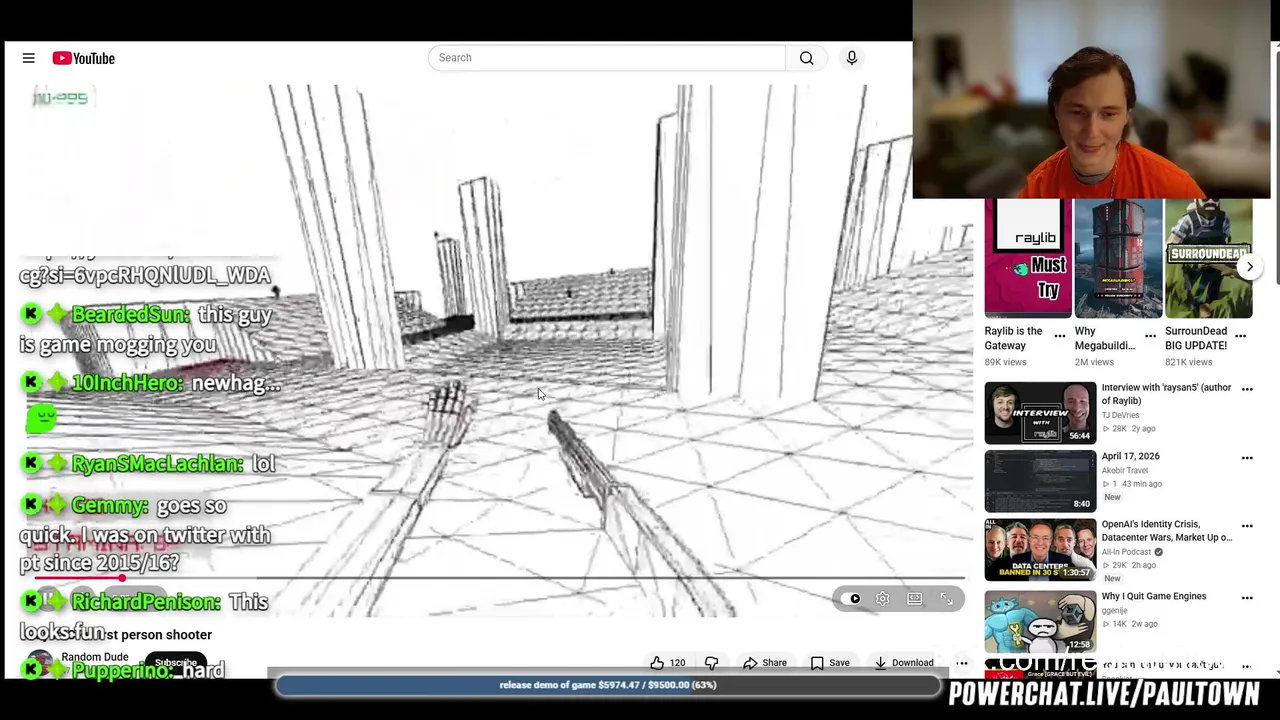The image size is (1280, 720).
Task: Open the Random Dude channel name
Action: pos(95,657)
